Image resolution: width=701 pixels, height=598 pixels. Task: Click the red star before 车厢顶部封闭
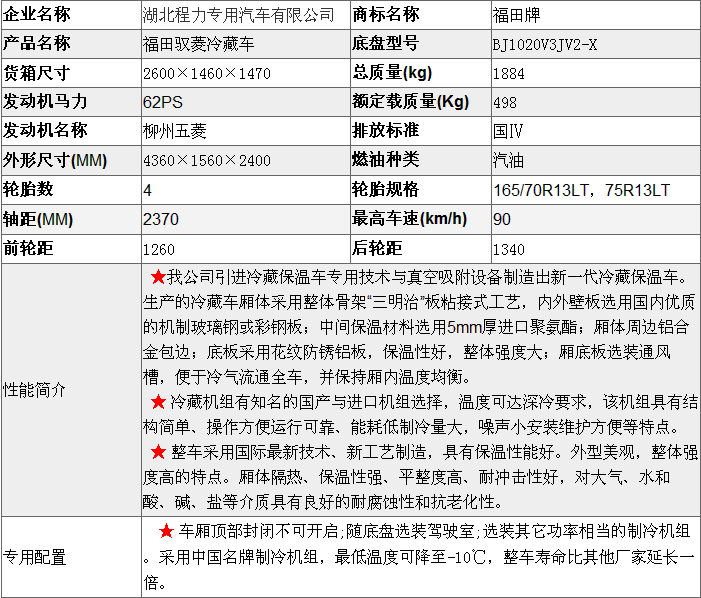coord(166,532)
